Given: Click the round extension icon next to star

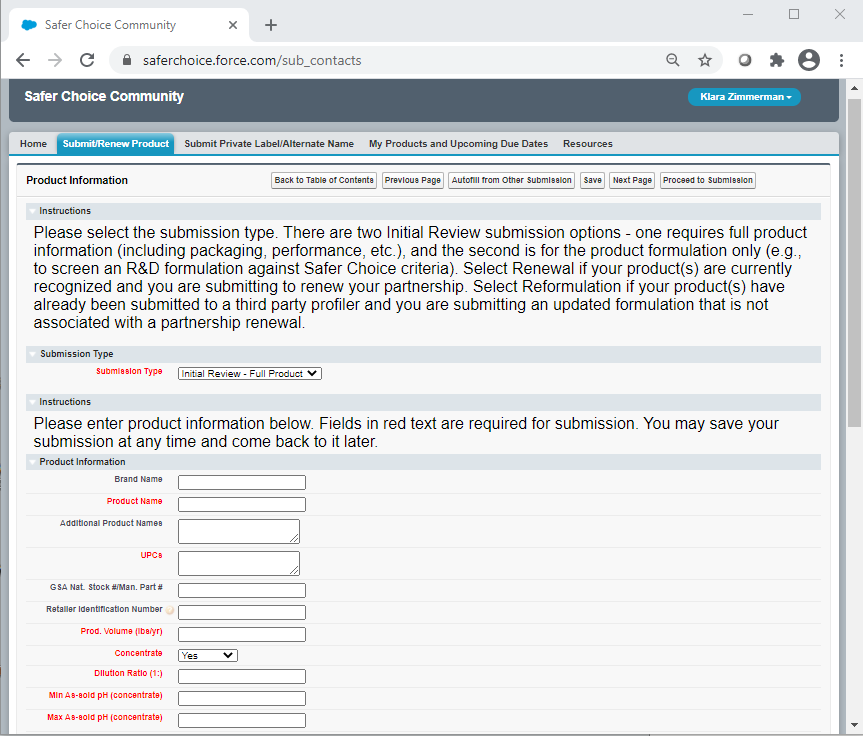Looking at the screenshot, I should [745, 60].
